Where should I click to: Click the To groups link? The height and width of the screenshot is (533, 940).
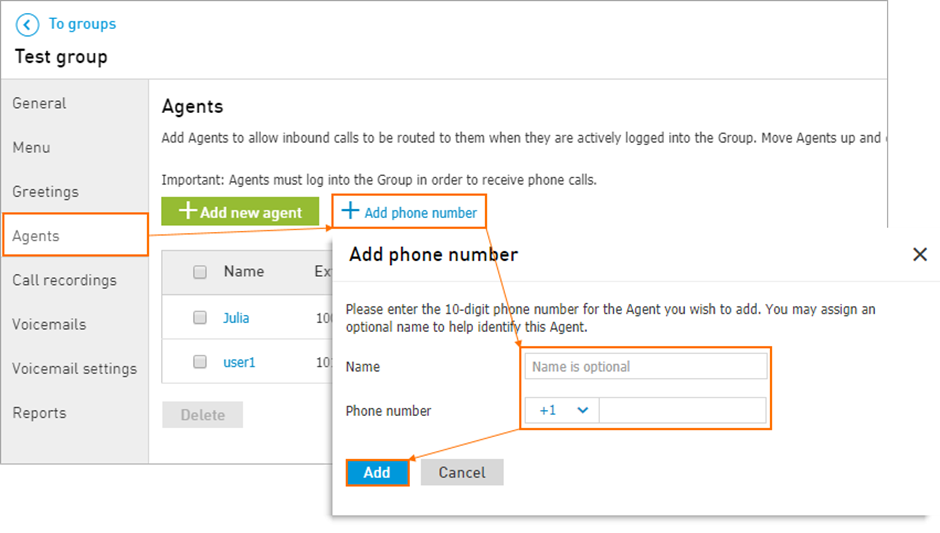[x=83, y=24]
